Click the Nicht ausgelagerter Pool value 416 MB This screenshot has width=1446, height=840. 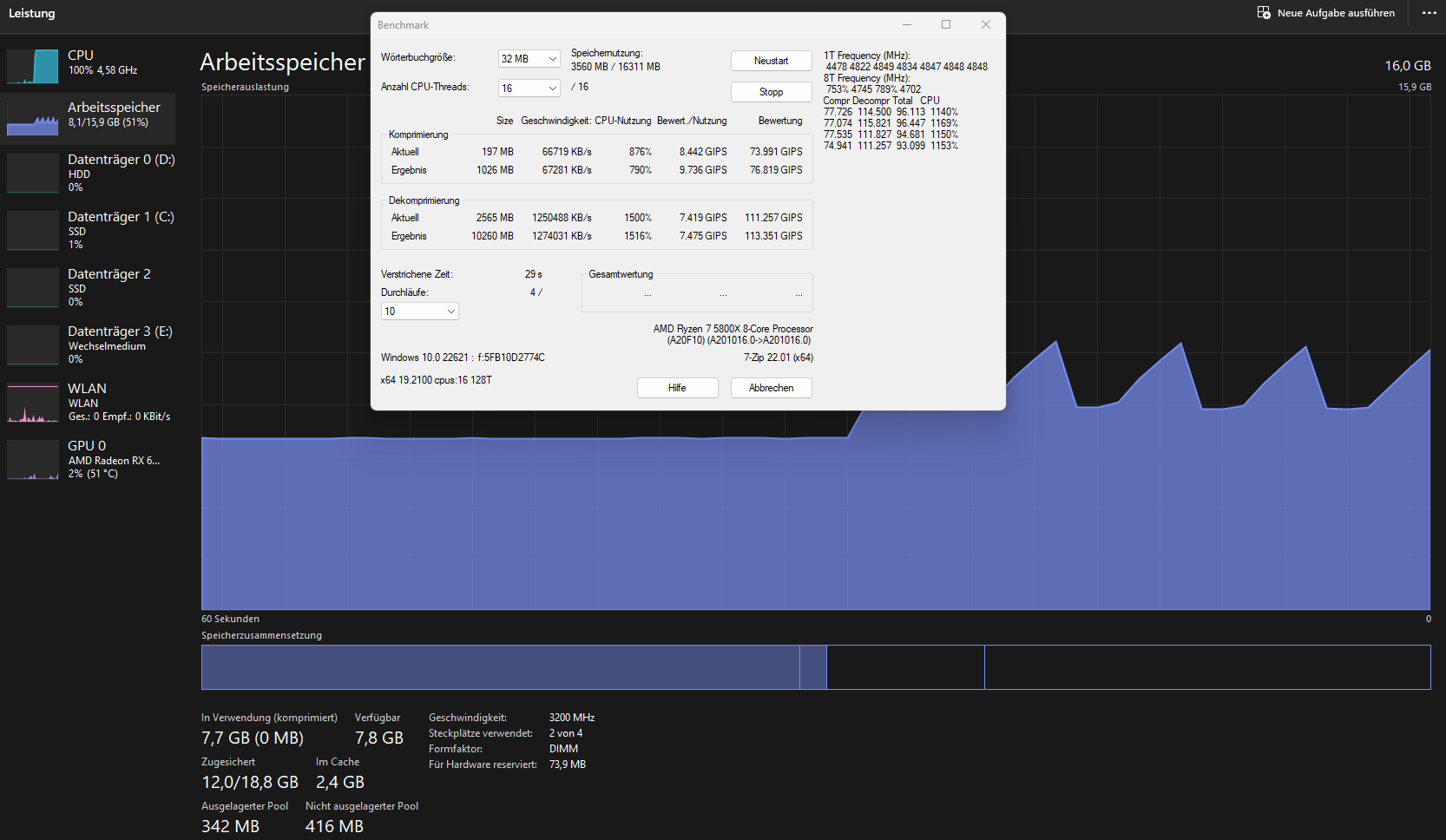334,827
